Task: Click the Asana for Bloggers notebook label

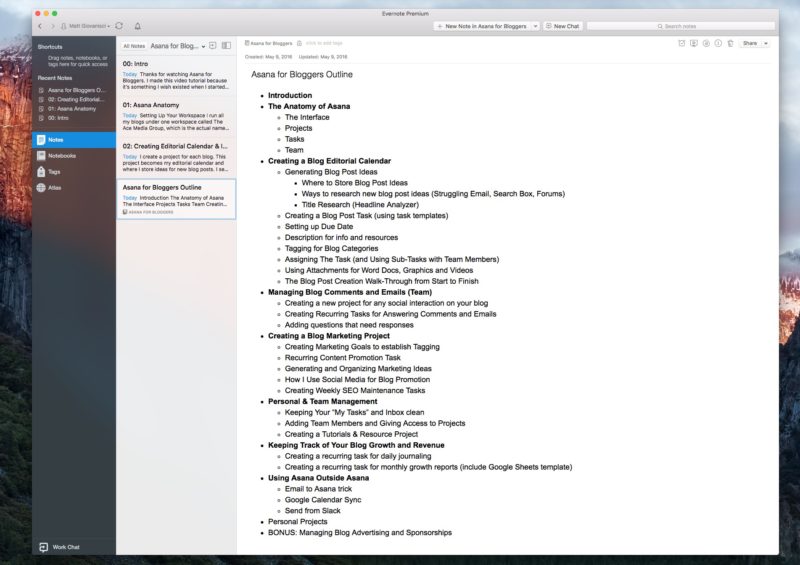Action: tap(268, 43)
